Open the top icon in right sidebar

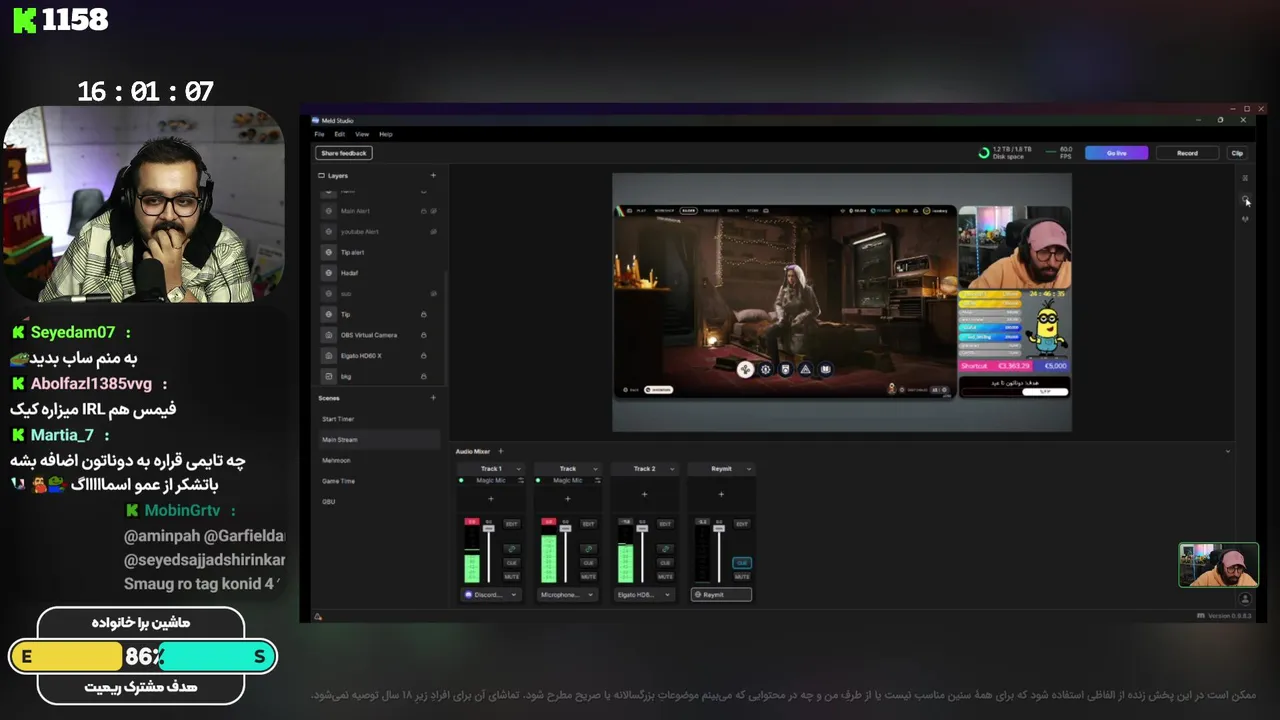tap(1245, 178)
